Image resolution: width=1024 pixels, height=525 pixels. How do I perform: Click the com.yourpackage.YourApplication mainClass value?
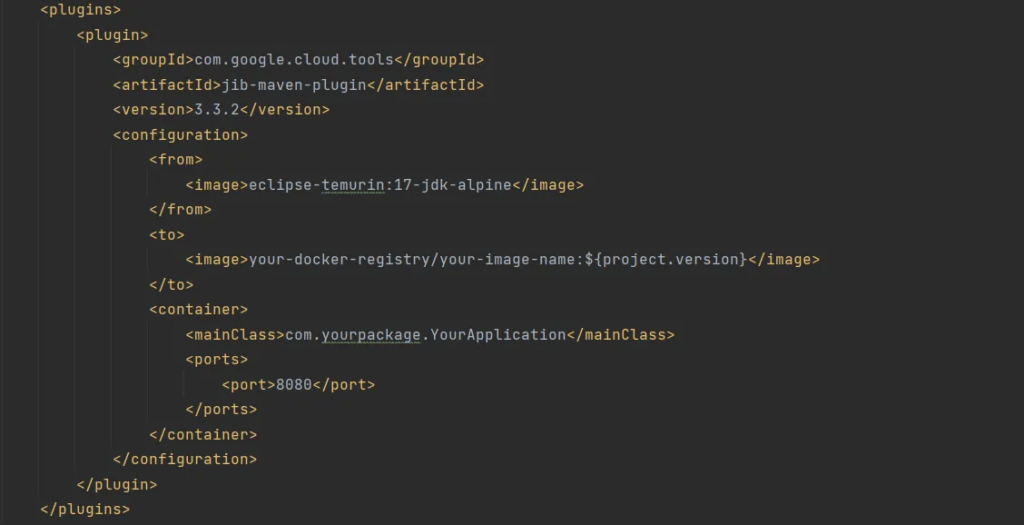pos(426,335)
